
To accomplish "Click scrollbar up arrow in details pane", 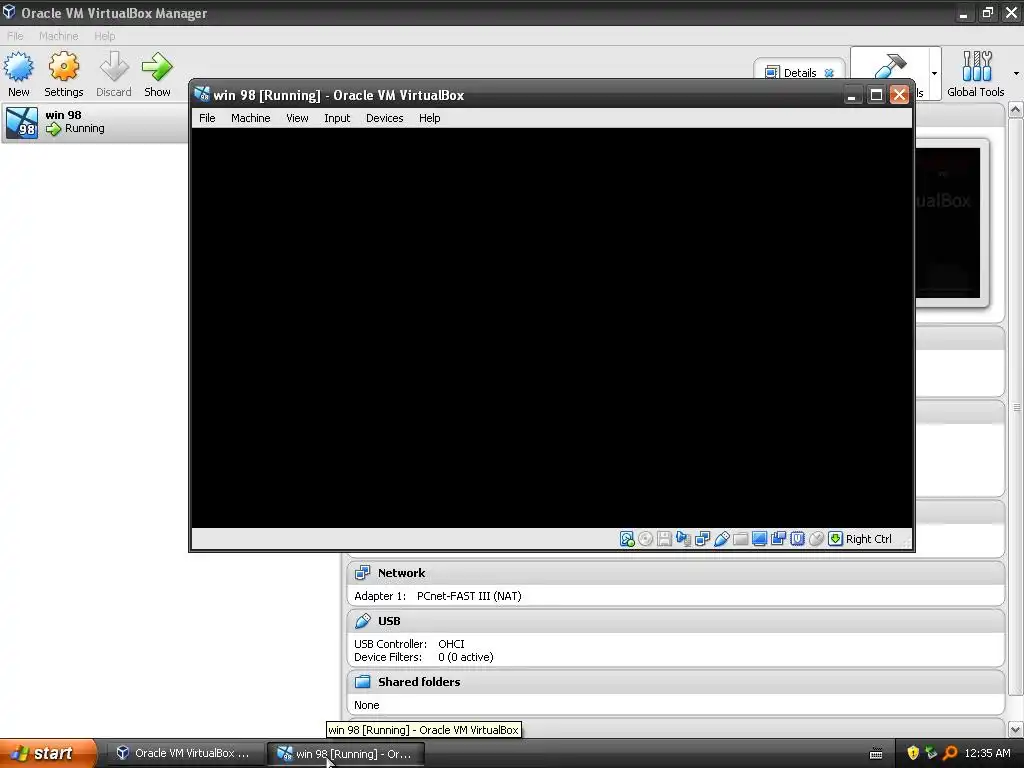I will [x=1016, y=110].
